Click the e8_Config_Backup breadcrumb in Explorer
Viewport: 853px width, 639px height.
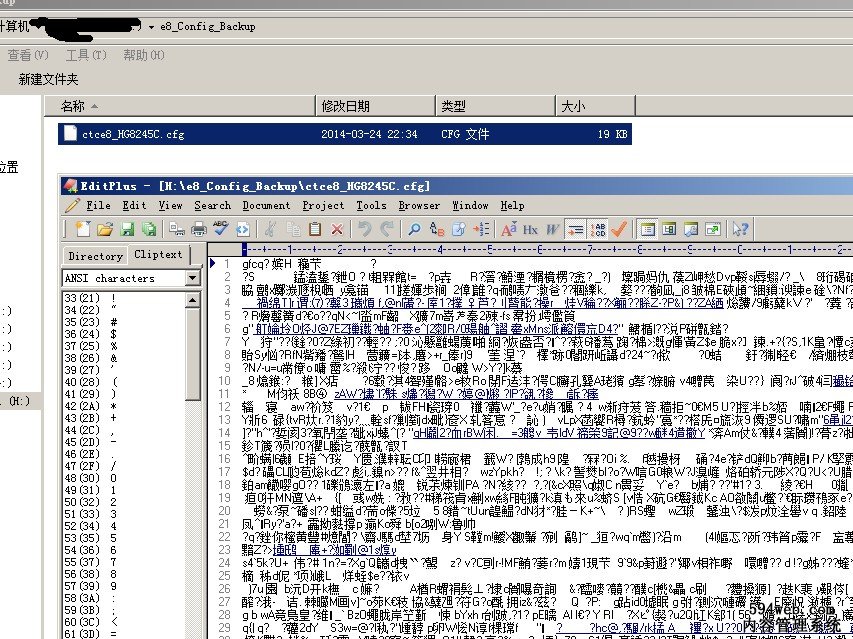[x=208, y=27]
